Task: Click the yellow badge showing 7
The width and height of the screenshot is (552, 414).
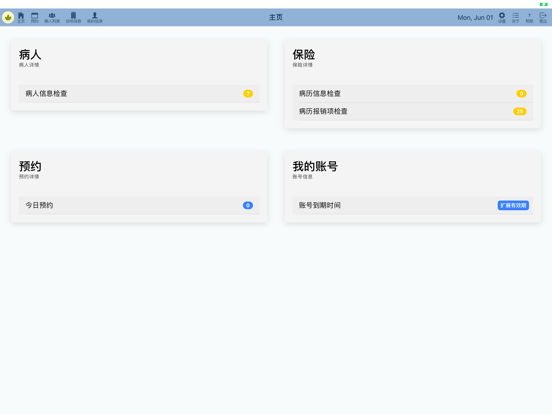Action: coord(248,94)
